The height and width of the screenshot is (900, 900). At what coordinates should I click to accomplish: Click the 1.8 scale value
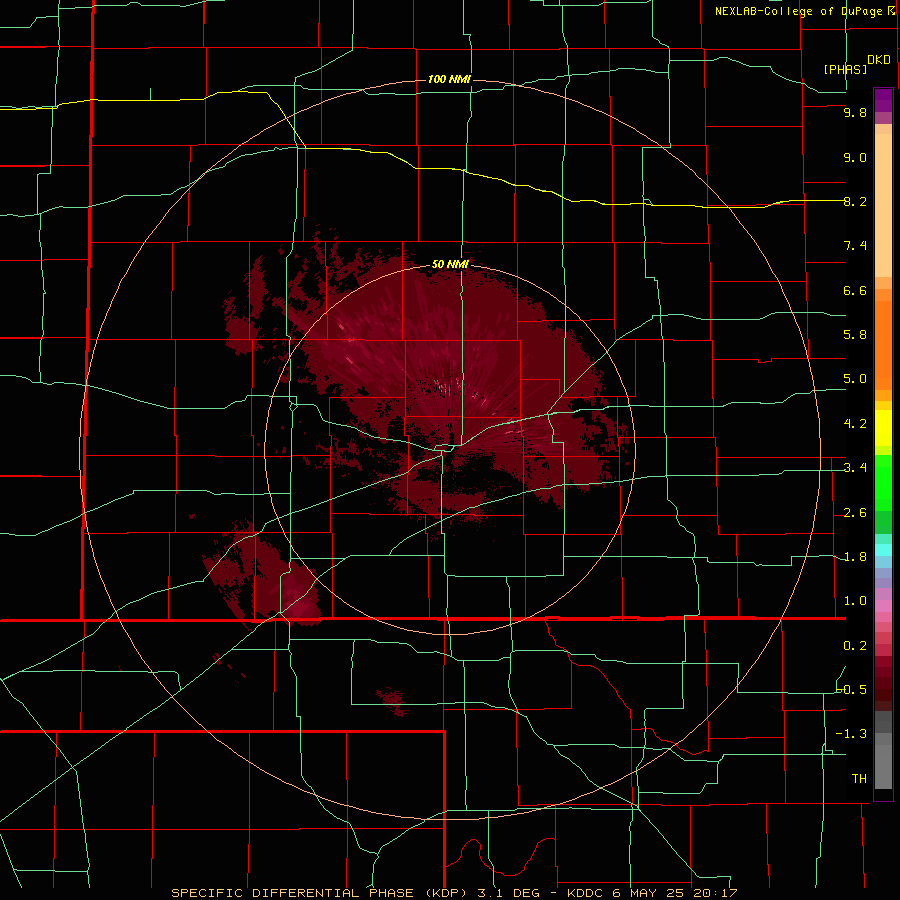coord(855,557)
